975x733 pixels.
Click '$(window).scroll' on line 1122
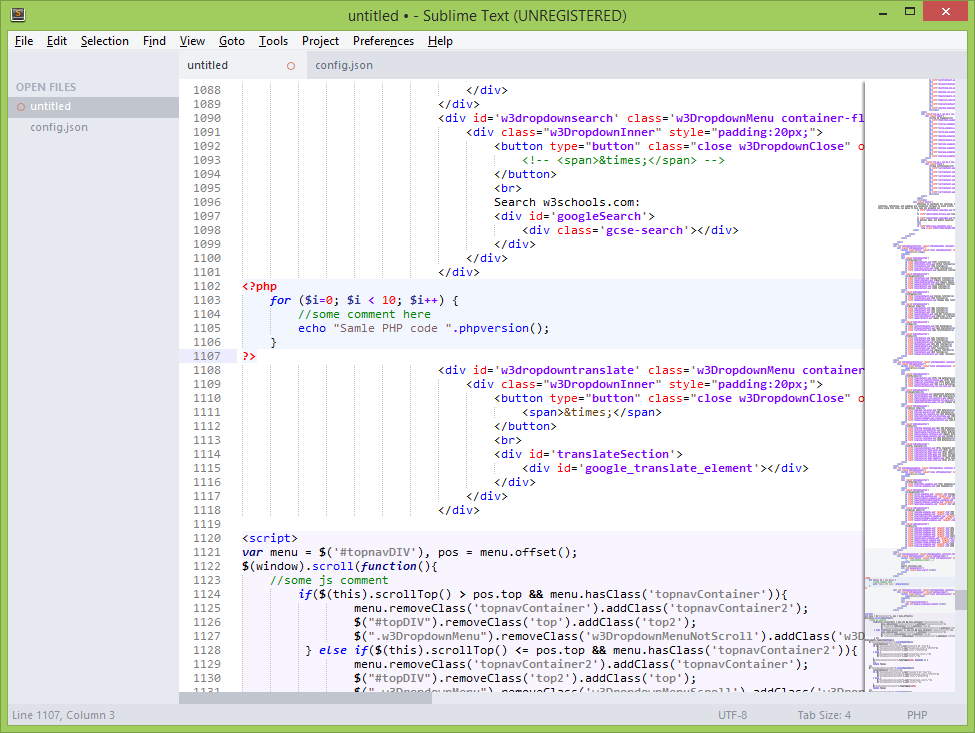click(x=297, y=566)
